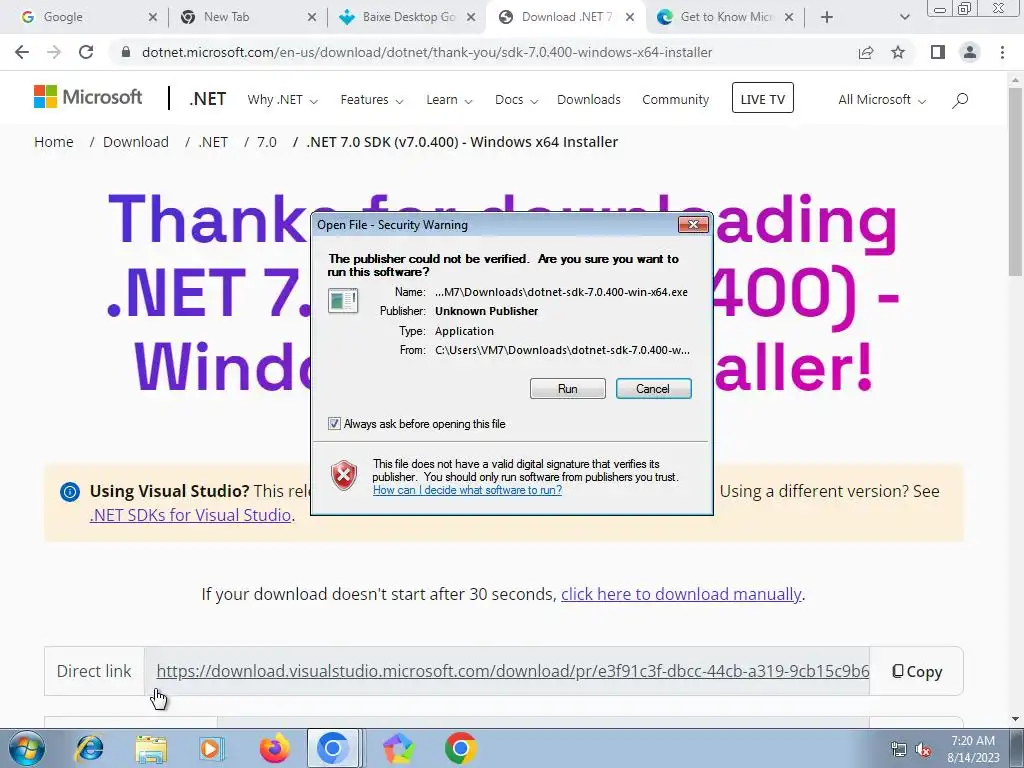Open File Explorer from taskbar
Image resolution: width=1024 pixels, height=768 pixels.
[x=151, y=748]
